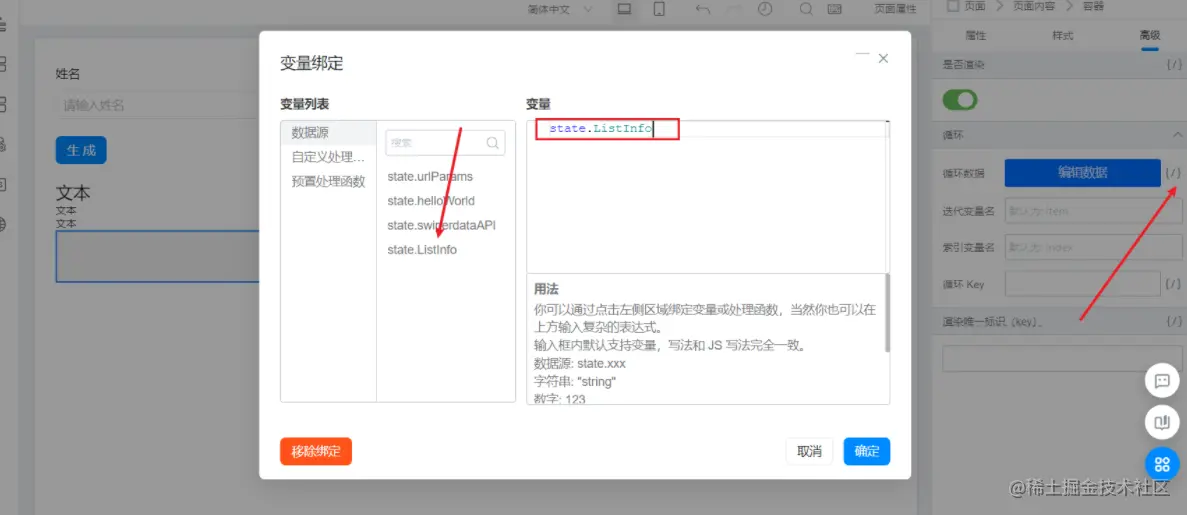Screen dimensions: 1187x515
Task: Confirm binding with 确定 button
Action: [x=867, y=451]
